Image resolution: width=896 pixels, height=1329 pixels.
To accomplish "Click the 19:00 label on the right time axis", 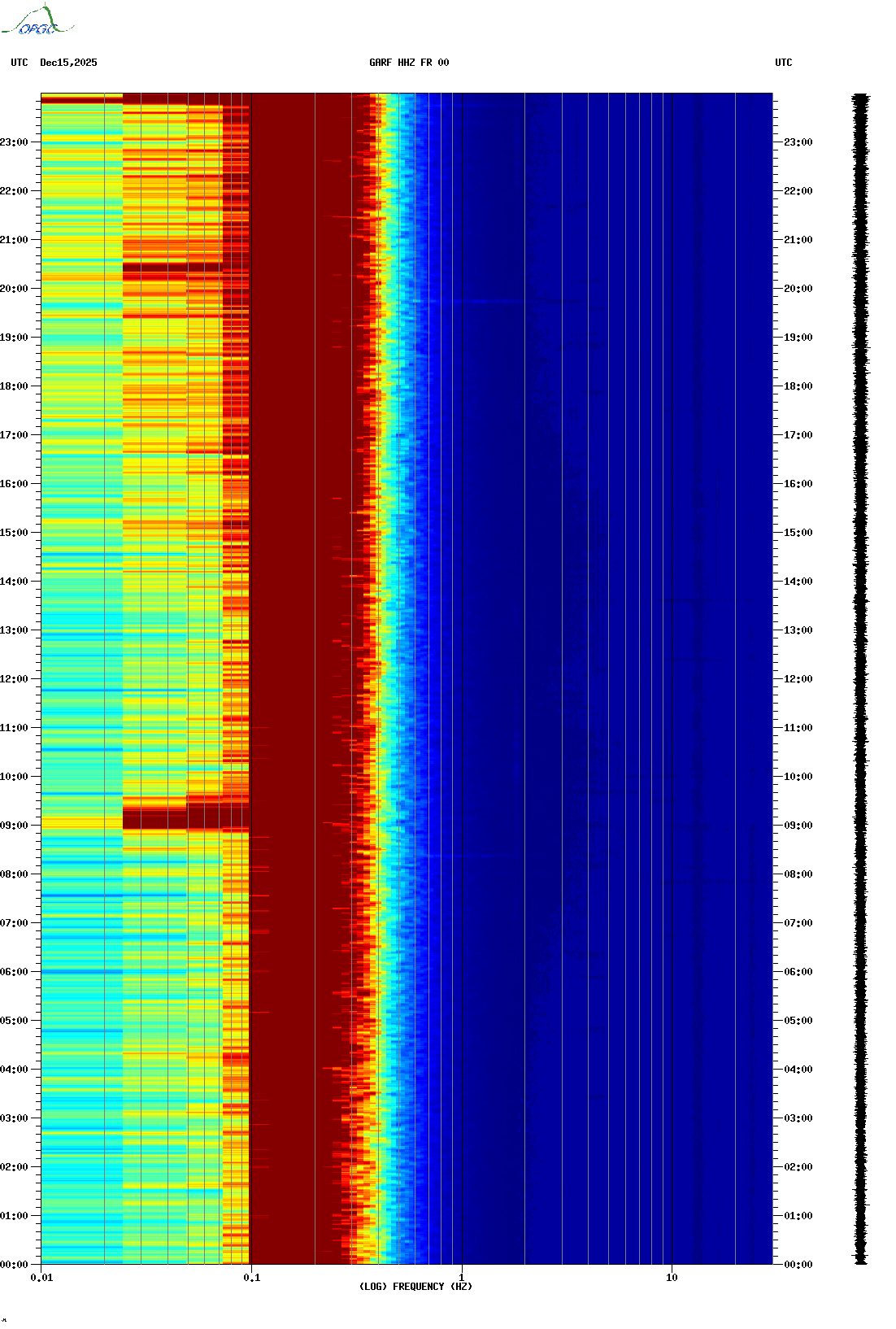I will tap(798, 338).
